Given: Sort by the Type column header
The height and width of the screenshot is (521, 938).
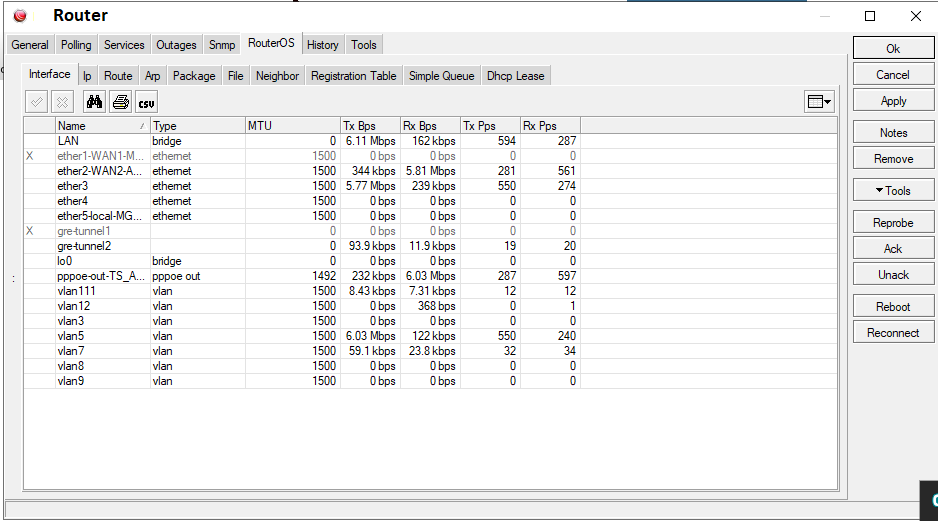Looking at the screenshot, I should (x=197, y=126).
